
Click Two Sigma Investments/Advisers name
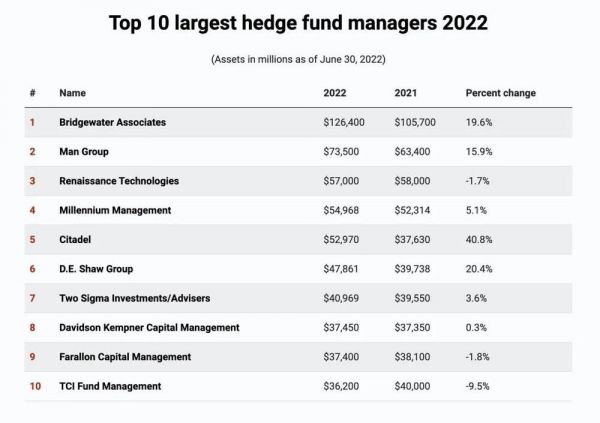point(133,298)
